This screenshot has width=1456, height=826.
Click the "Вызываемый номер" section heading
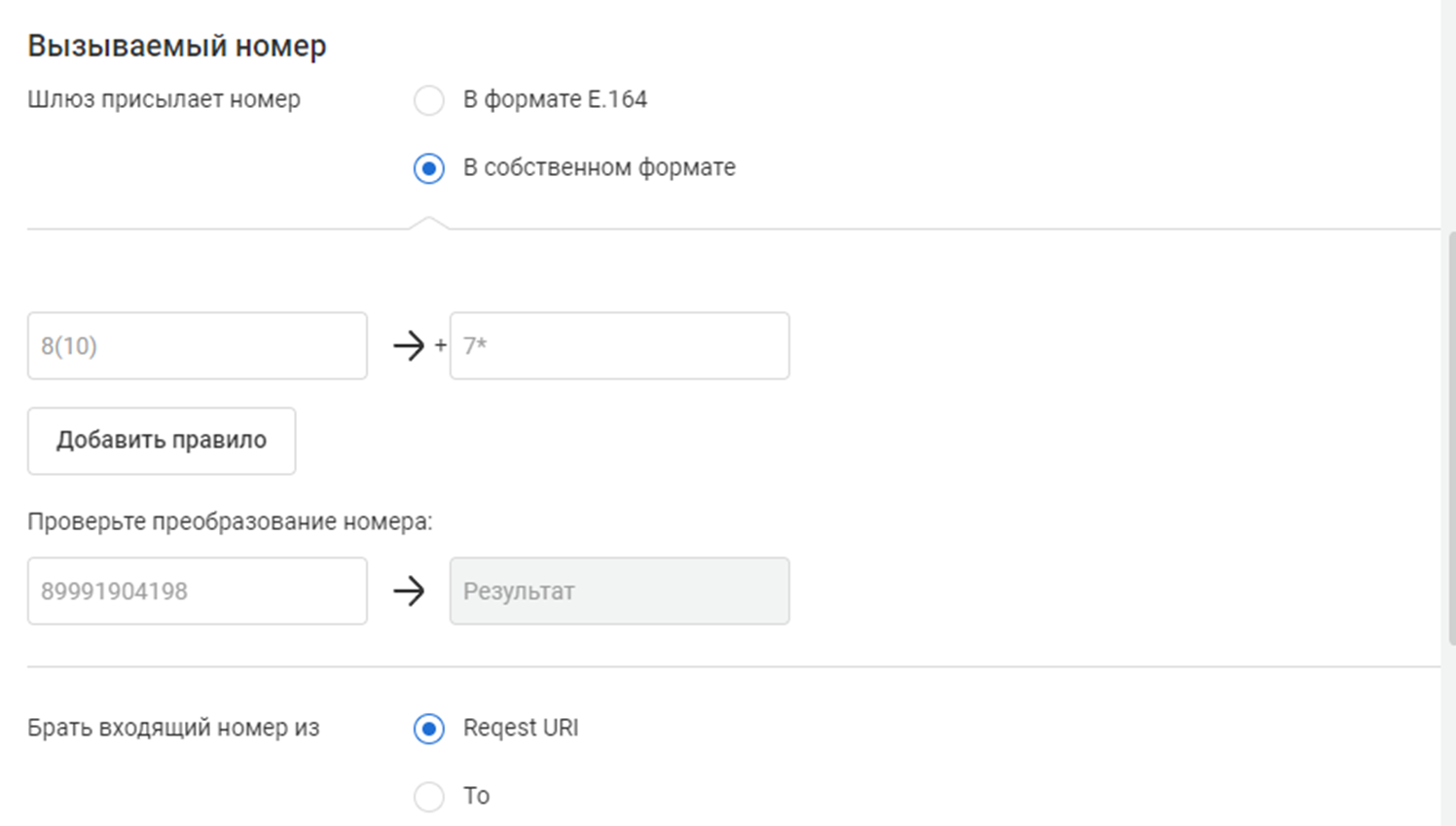176,46
